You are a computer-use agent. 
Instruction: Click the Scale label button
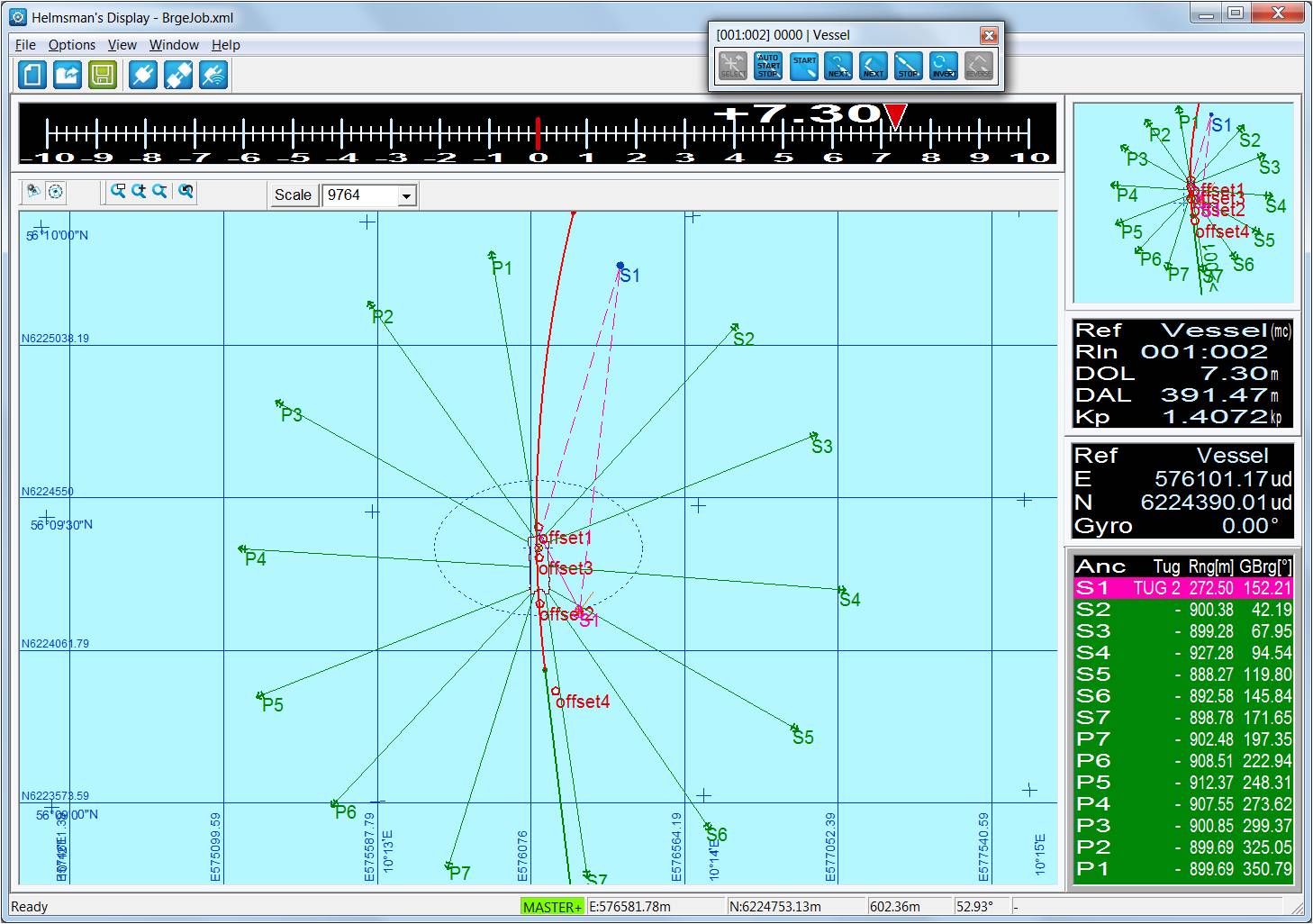pyautogui.click(x=293, y=195)
